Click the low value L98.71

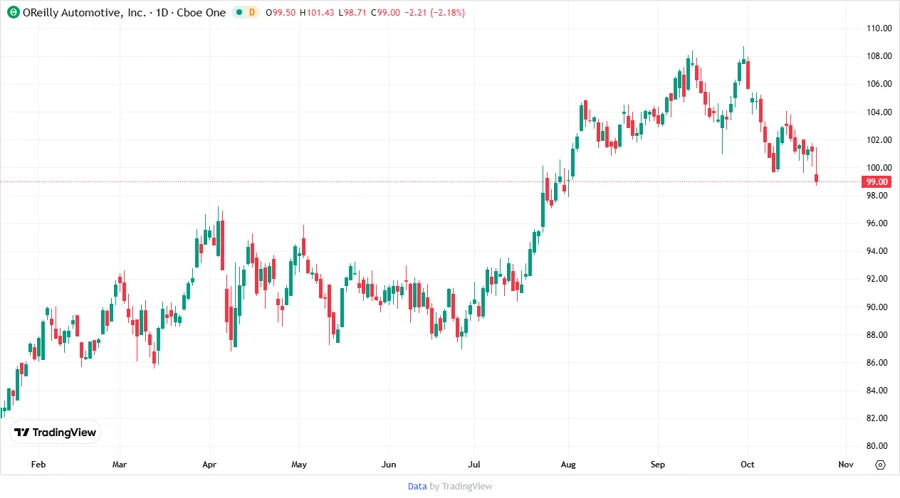pos(352,12)
